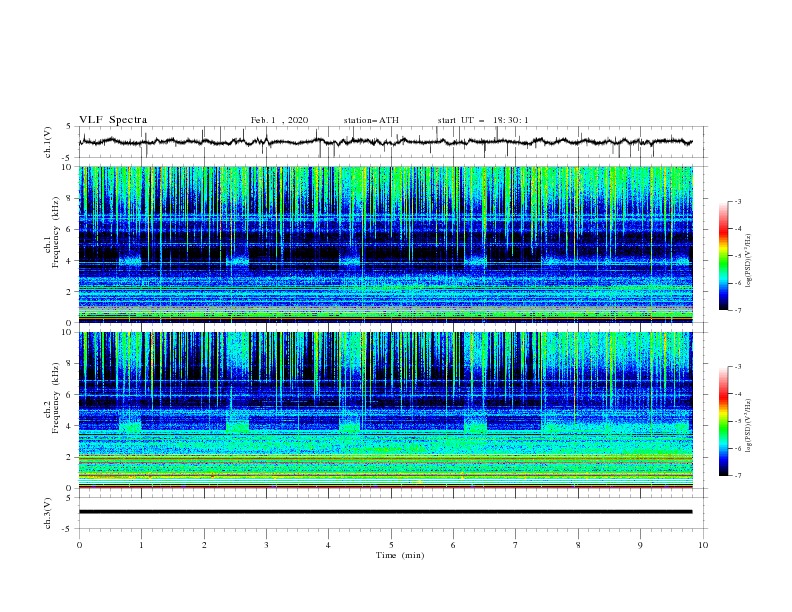The image size is (792, 612).
Task: Click the lower colorbar log(PSD) label
Action: tap(748, 425)
